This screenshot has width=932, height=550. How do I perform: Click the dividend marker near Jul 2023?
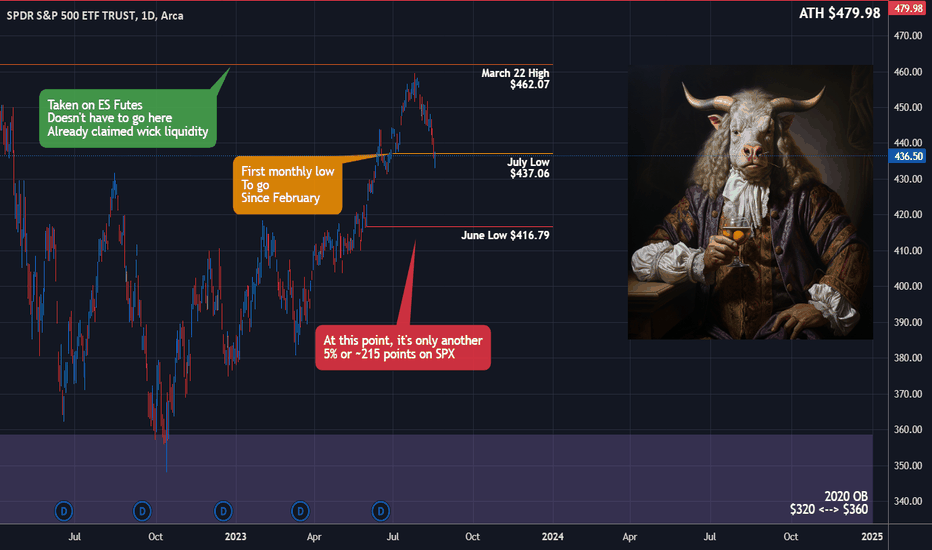pos(380,511)
